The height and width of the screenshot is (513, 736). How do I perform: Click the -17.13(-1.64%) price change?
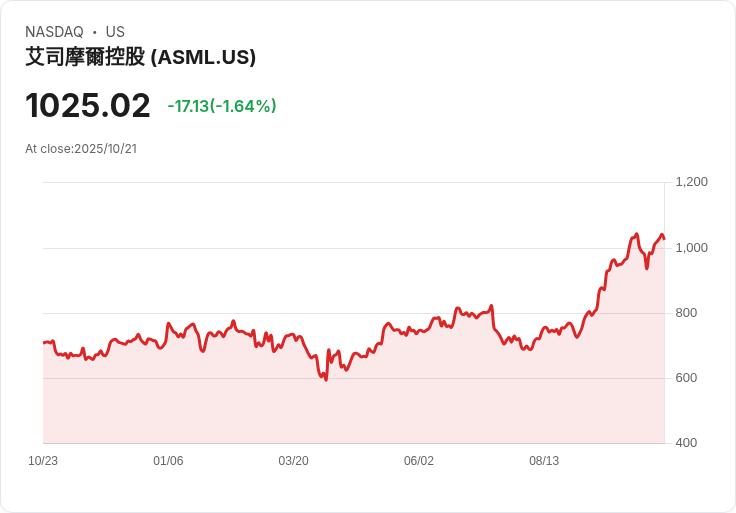click(x=222, y=106)
